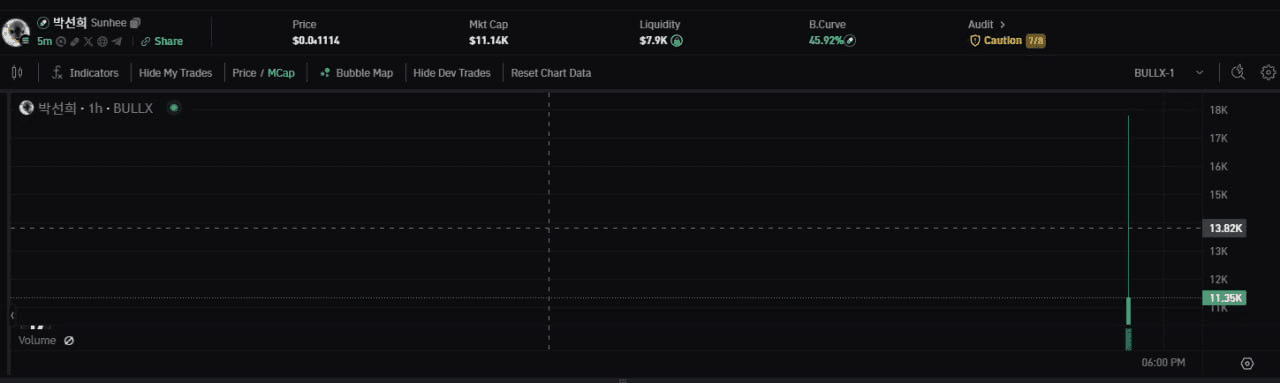The width and height of the screenshot is (1280, 383).
Task: Expand the left side panel arrow
Action: [12, 315]
